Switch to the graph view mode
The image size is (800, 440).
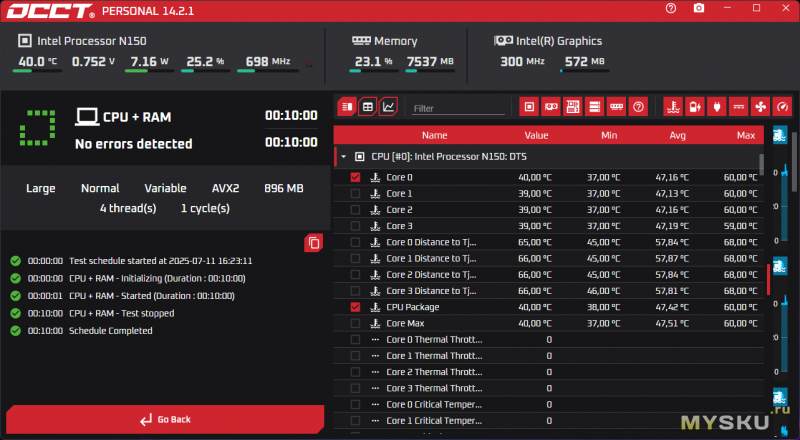point(388,107)
